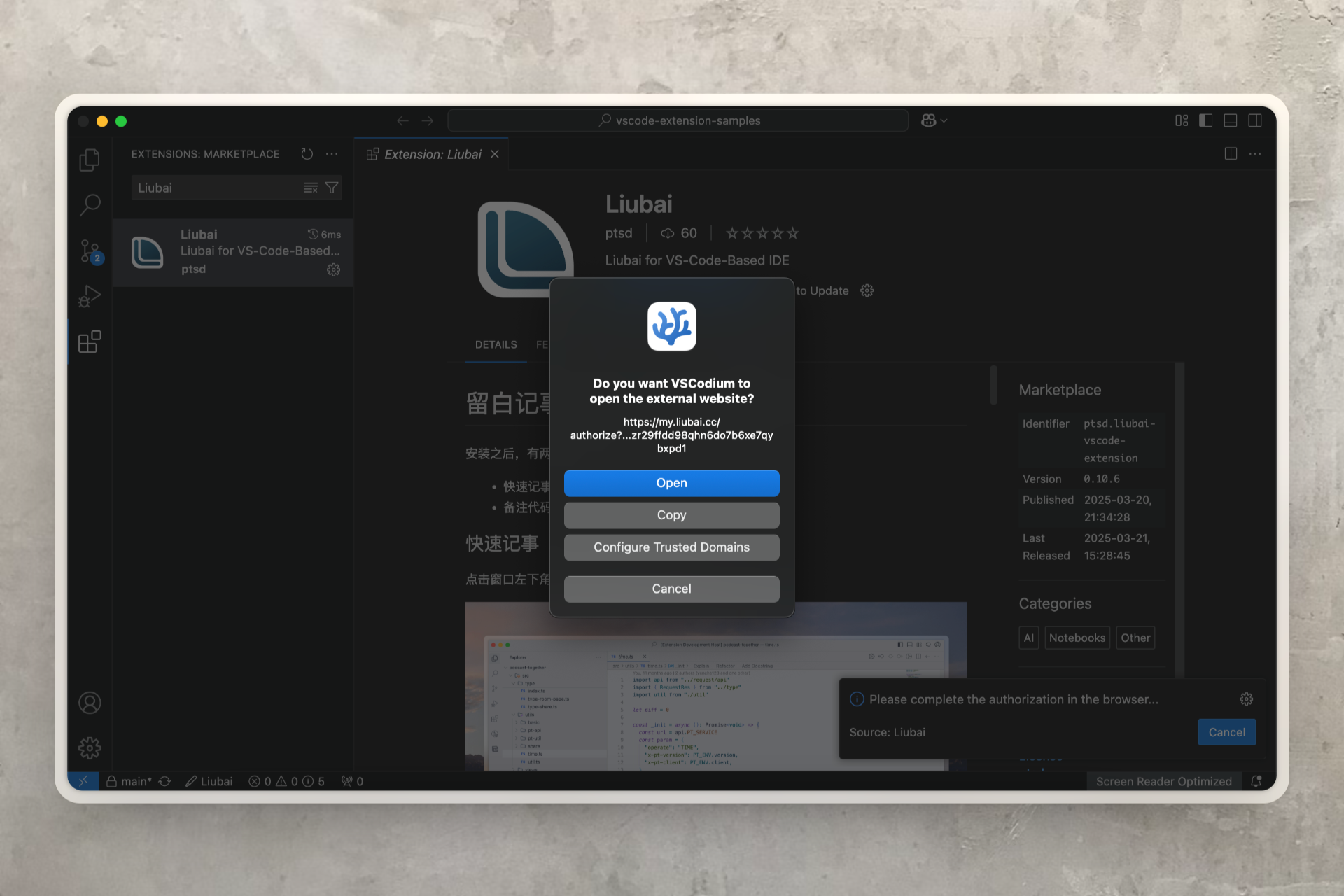Image resolution: width=1344 pixels, height=896 pixels.
Task: Open Source Control view with badge
Action: click(90, 251)
